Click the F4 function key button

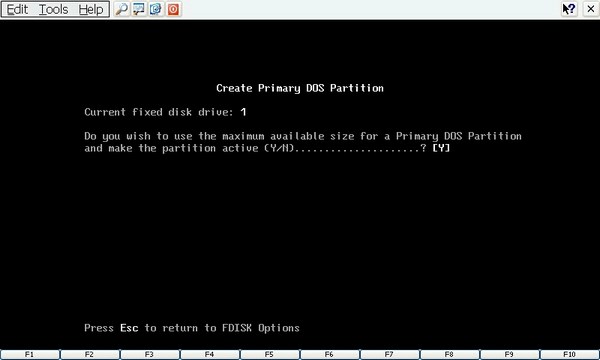[210, 355]
